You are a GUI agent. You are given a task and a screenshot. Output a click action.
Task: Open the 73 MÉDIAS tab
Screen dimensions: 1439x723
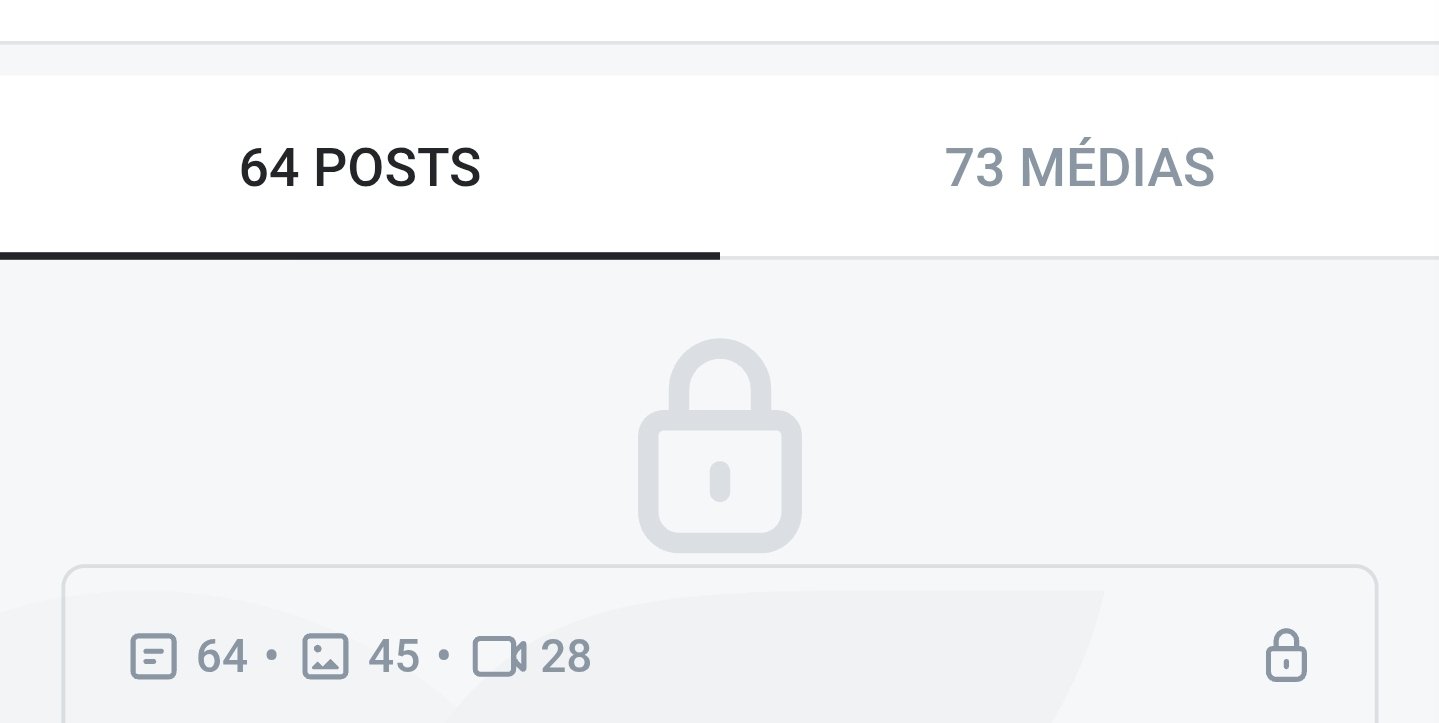coord(1079,167)
